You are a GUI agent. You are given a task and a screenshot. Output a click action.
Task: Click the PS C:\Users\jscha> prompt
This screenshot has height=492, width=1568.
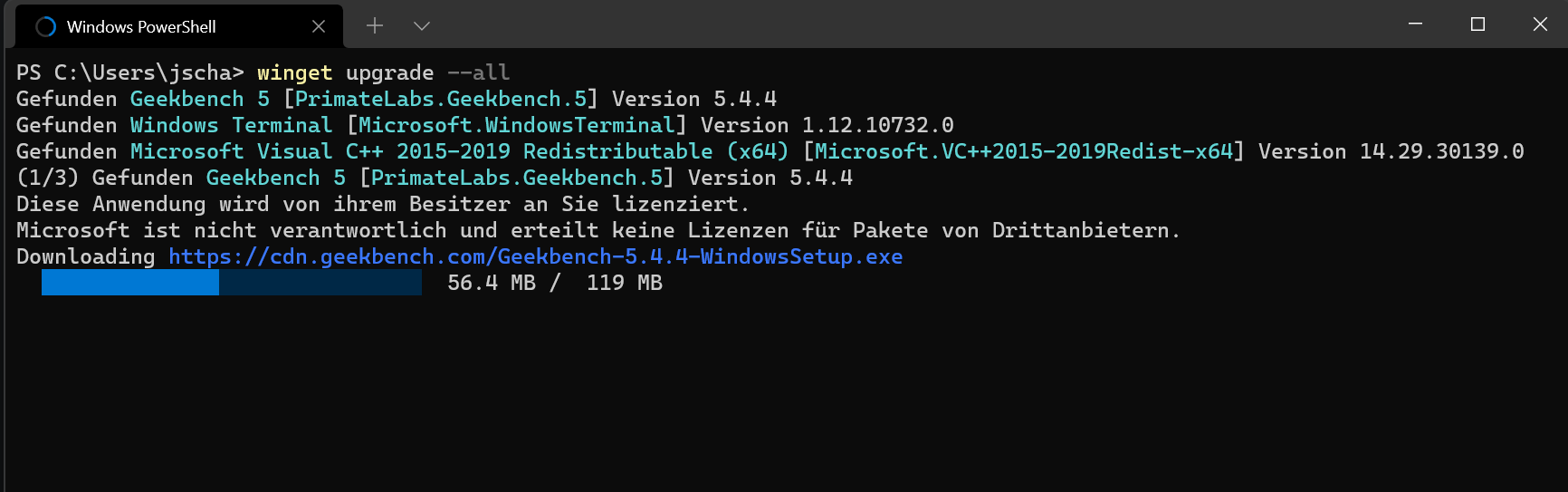tap(130, 72)
